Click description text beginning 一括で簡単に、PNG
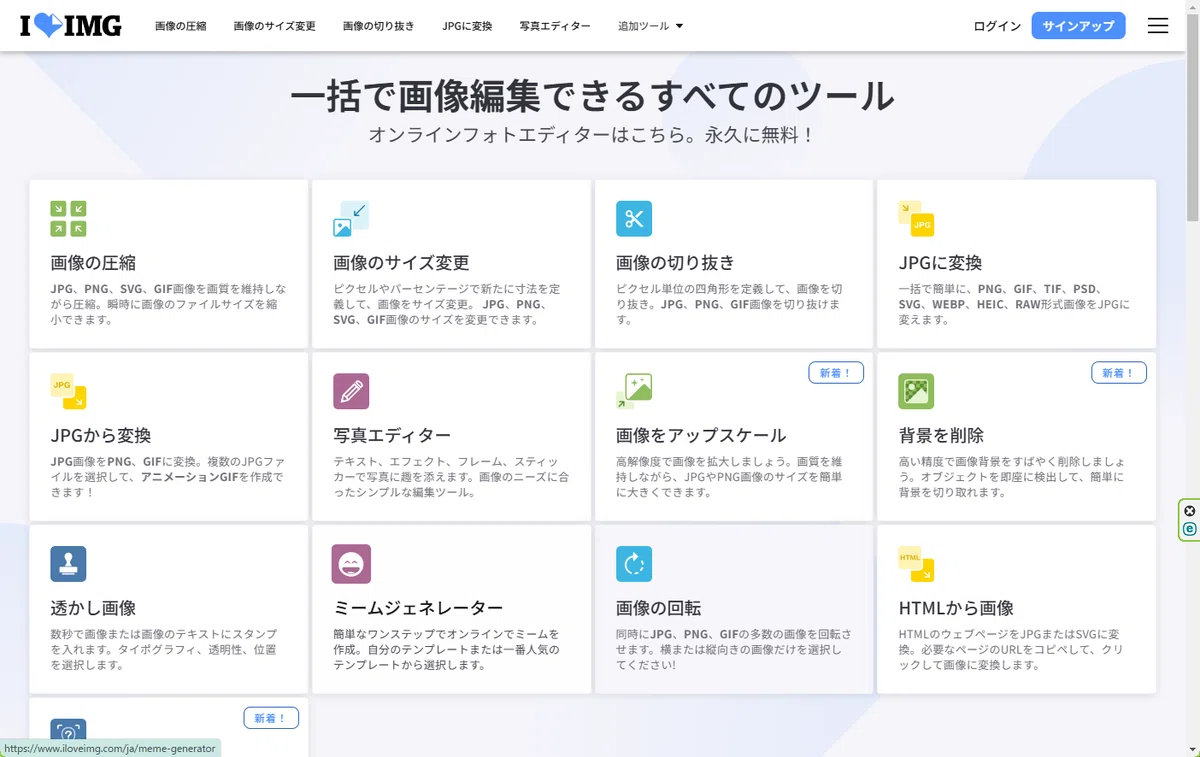The height and width of the screenshot is (757, 1200). (x=1014, y=304)
